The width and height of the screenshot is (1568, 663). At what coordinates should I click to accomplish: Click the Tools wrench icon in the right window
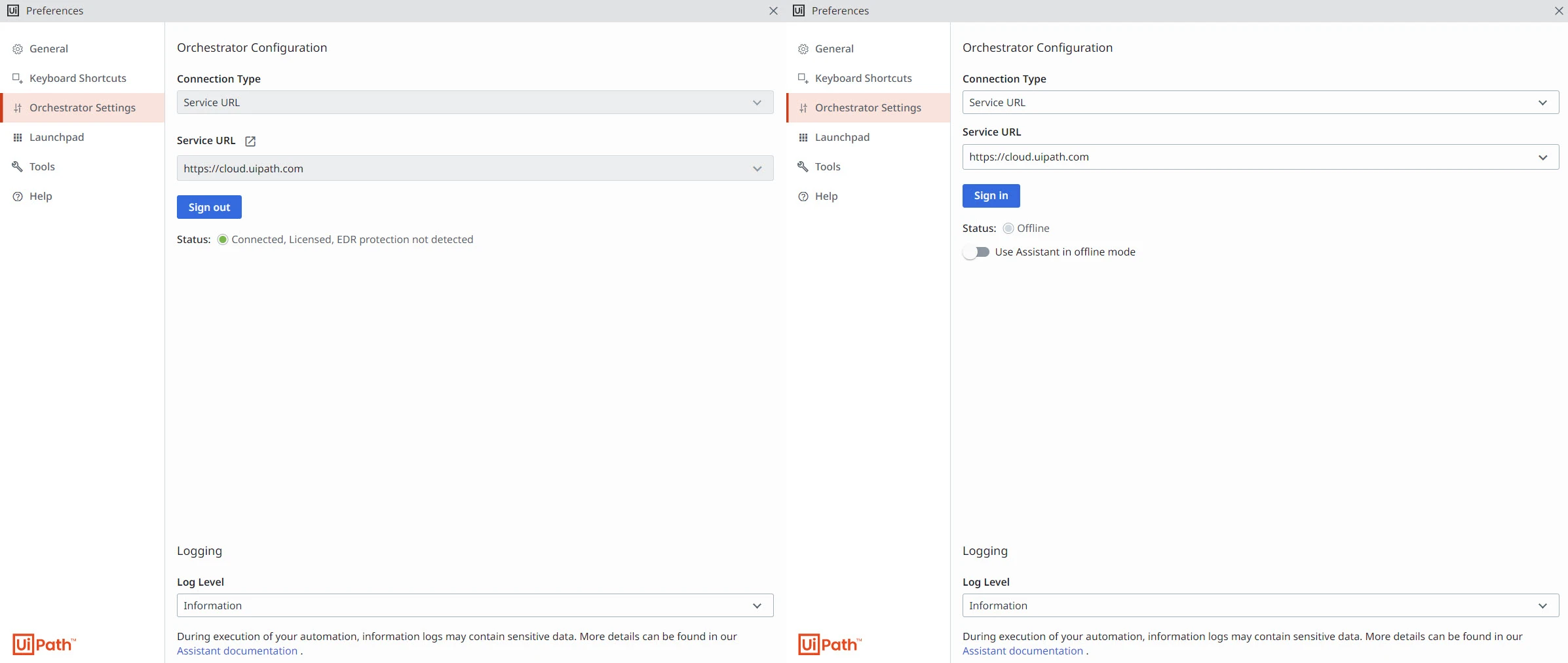point(803,166)
